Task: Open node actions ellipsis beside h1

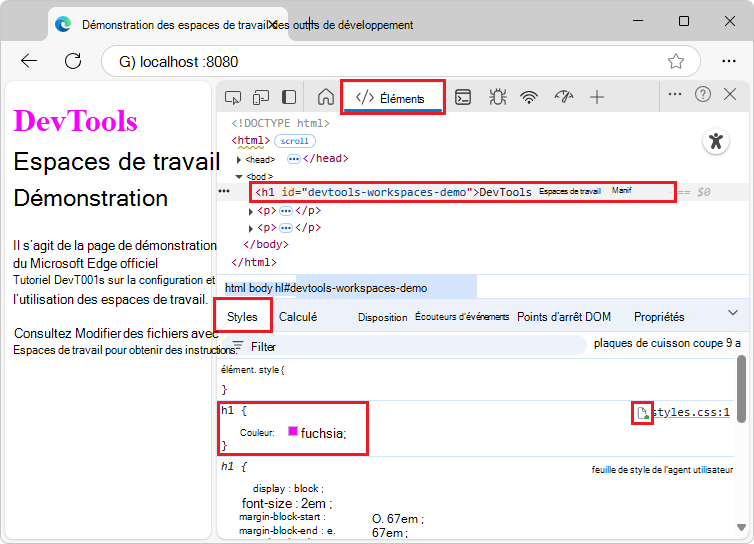Action: click(x=224, y=191)
